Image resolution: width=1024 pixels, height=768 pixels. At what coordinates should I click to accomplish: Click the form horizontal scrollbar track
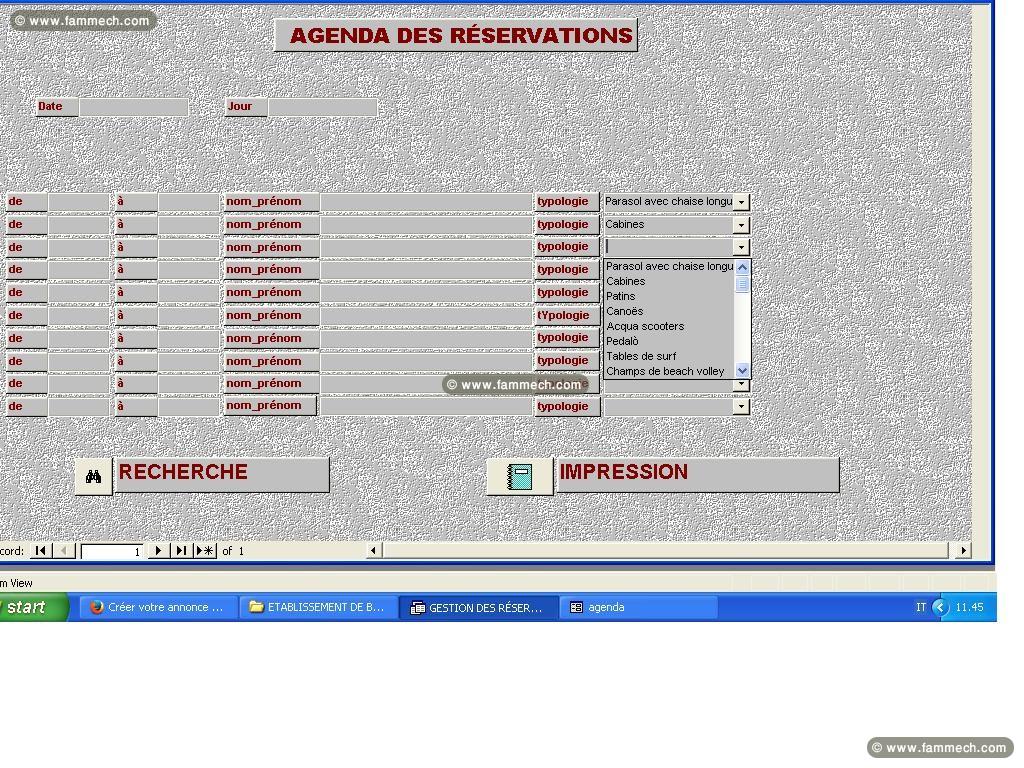pos(665,551)
